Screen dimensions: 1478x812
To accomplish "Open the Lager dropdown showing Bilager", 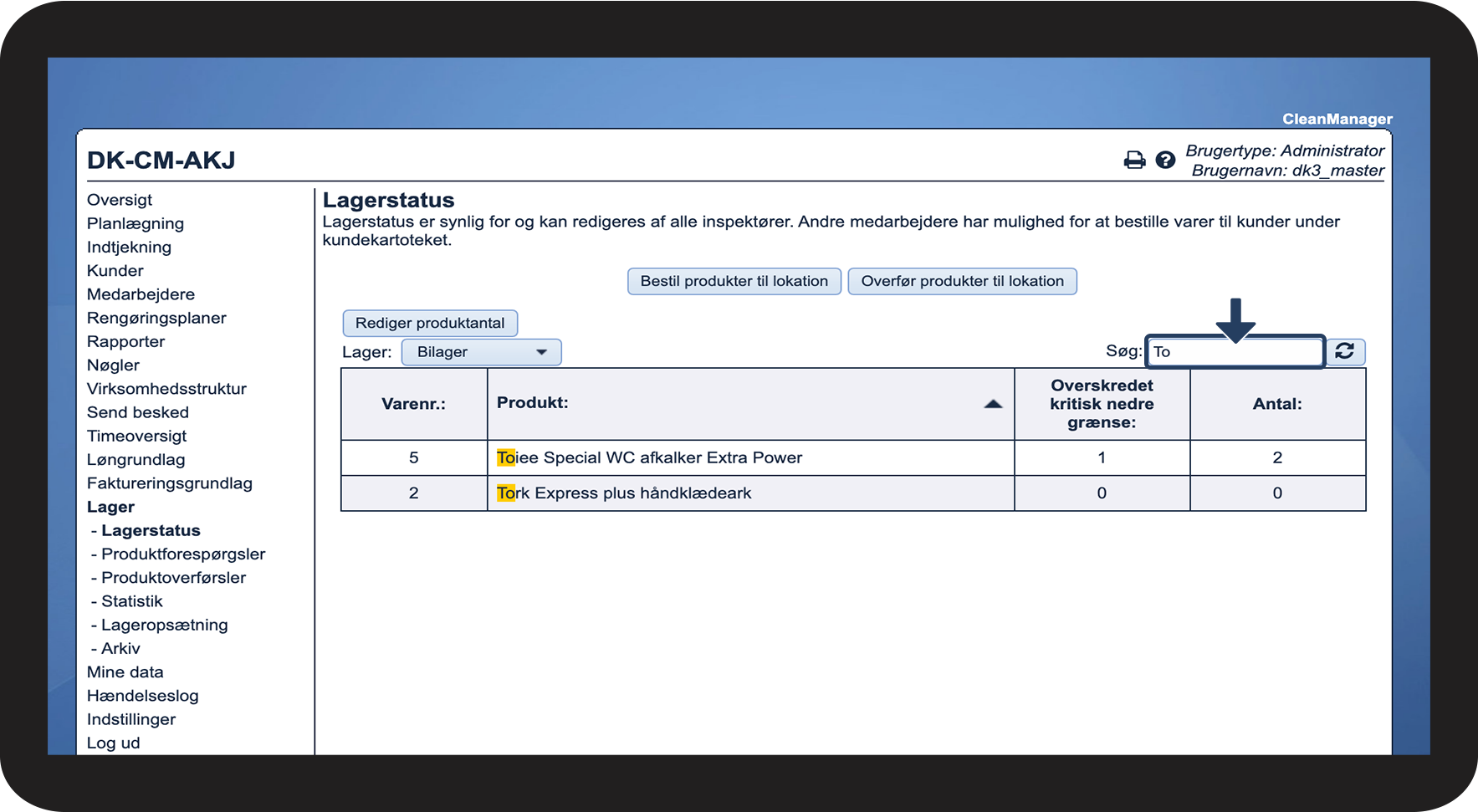I will tap(481, 352).
